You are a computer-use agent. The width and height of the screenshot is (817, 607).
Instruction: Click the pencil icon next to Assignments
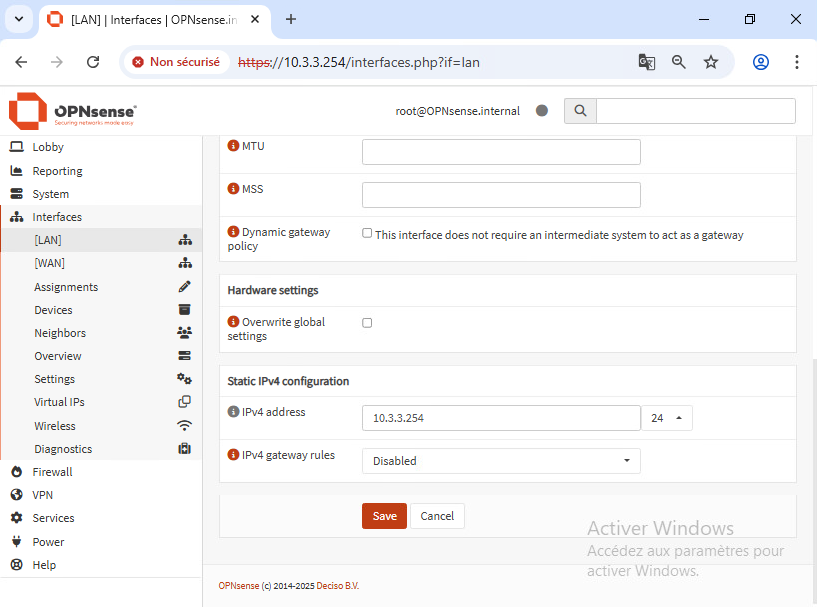(x=184, y=287)
